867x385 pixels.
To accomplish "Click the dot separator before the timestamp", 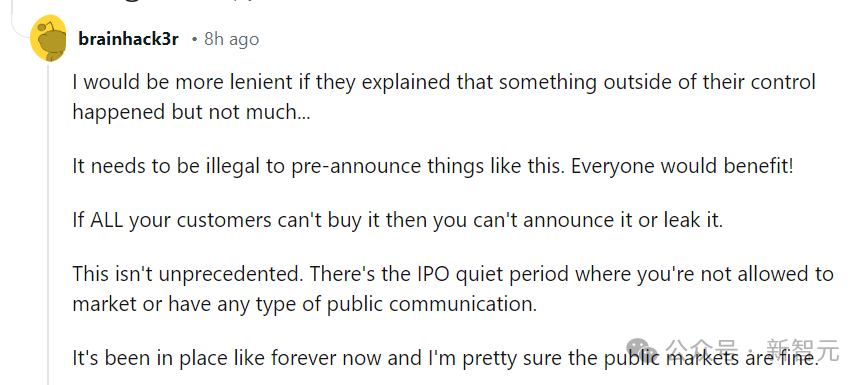I will [x=194, y=40].
